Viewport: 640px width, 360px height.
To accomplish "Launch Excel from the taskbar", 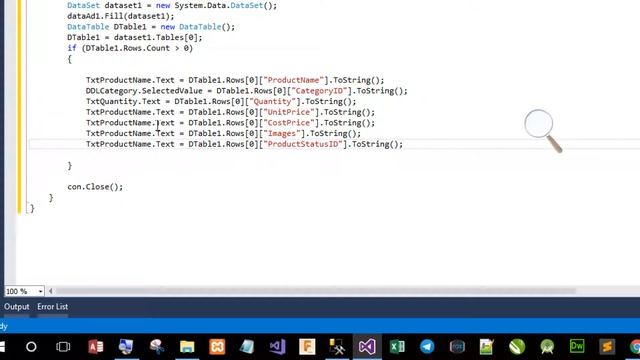I will [397, 347].
